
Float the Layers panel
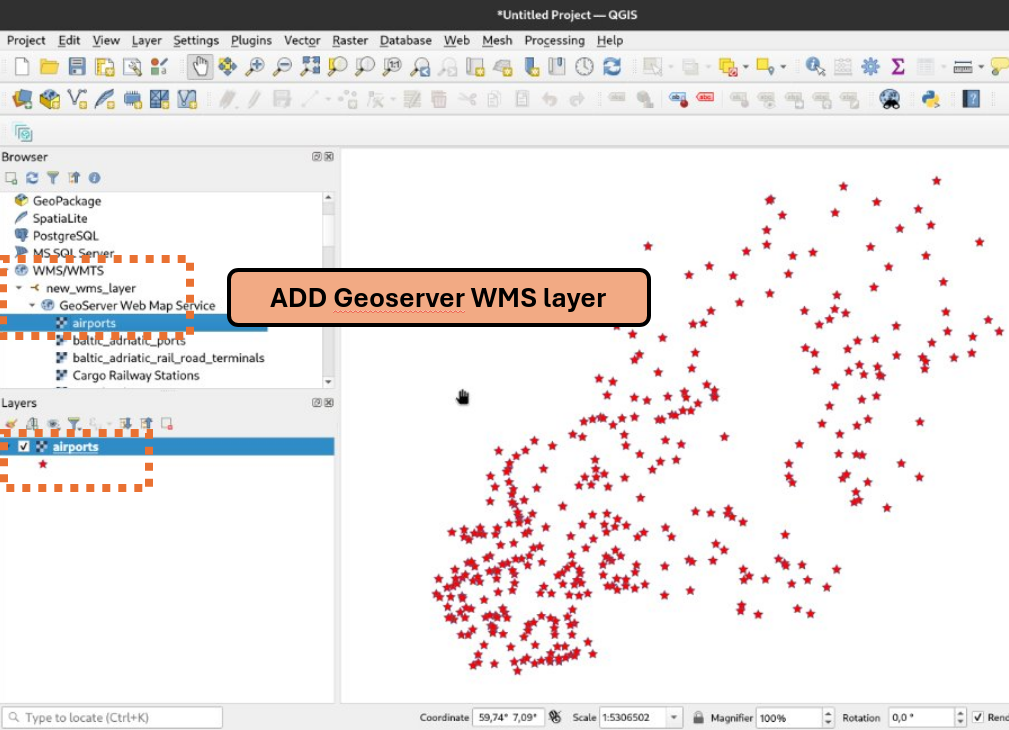pos(317,402)
